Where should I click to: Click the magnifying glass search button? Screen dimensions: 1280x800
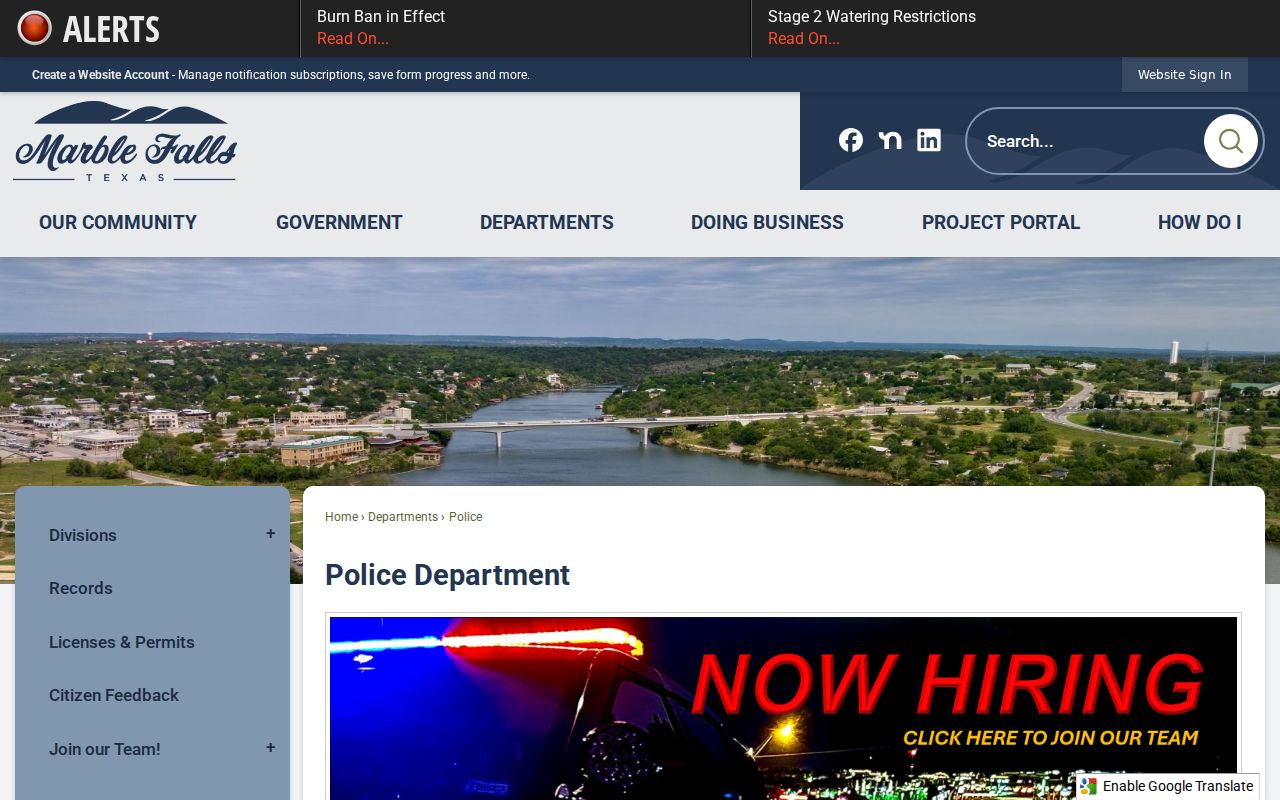pos(1230,141)
